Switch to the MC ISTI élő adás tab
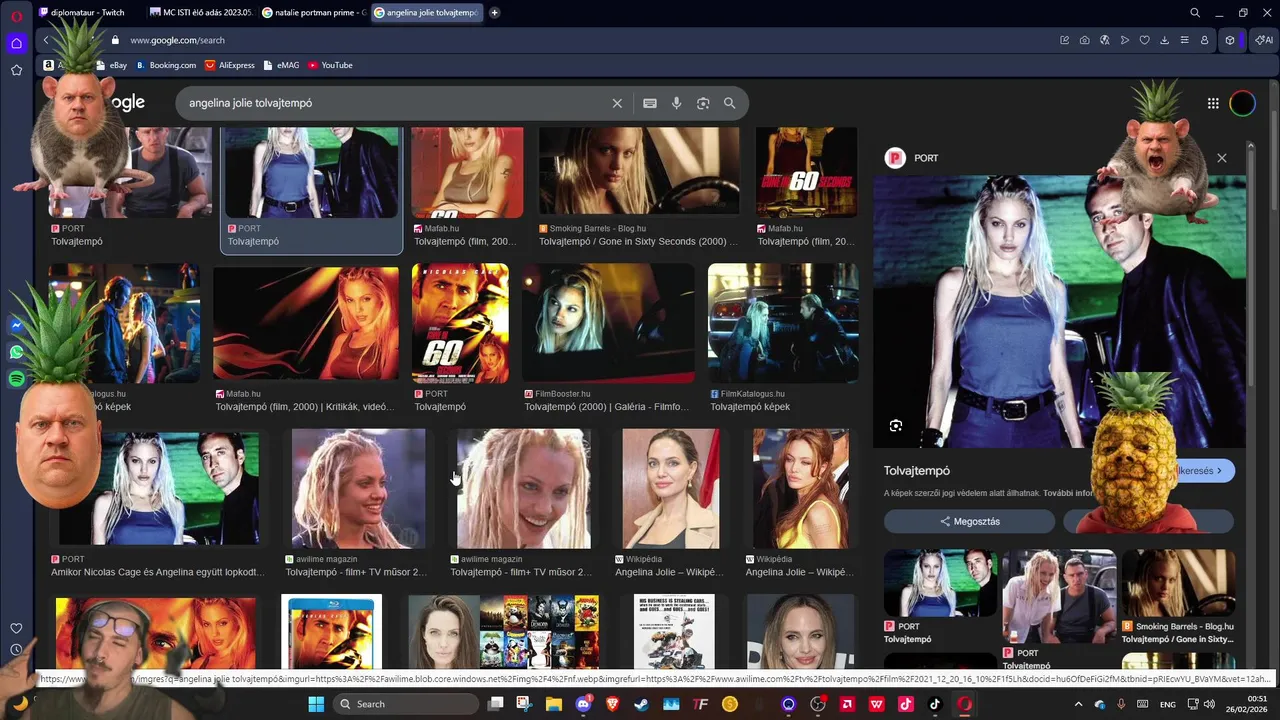This screenshot has height=720, width=1280. click(x=200, y=13)
